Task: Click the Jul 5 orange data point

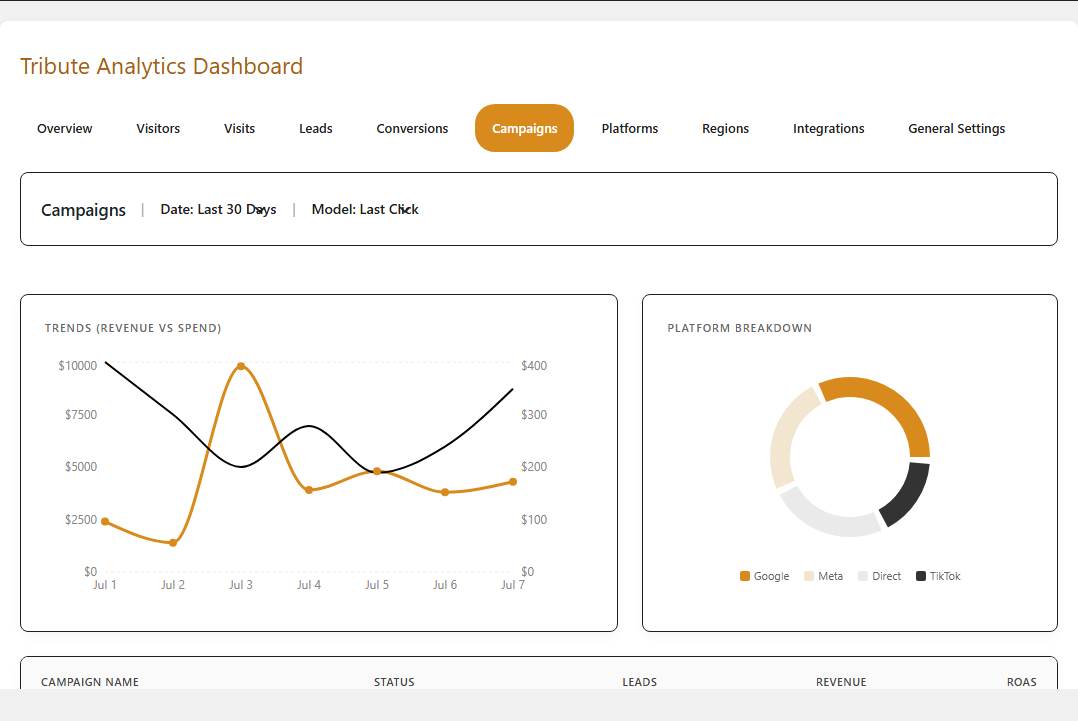Action: [377, 472]
